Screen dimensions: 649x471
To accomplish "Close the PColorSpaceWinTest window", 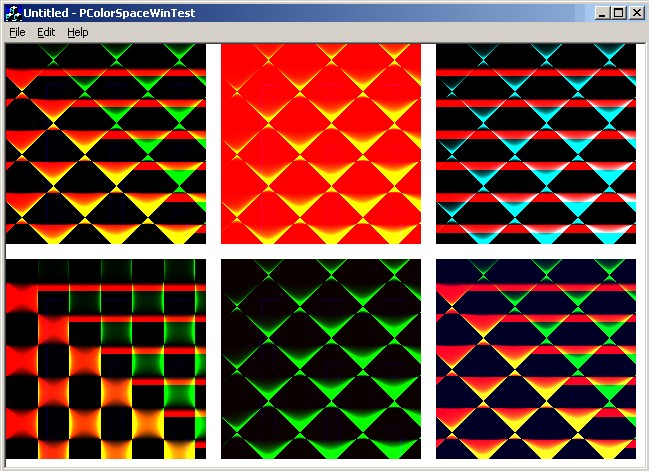I will (637, 13).
